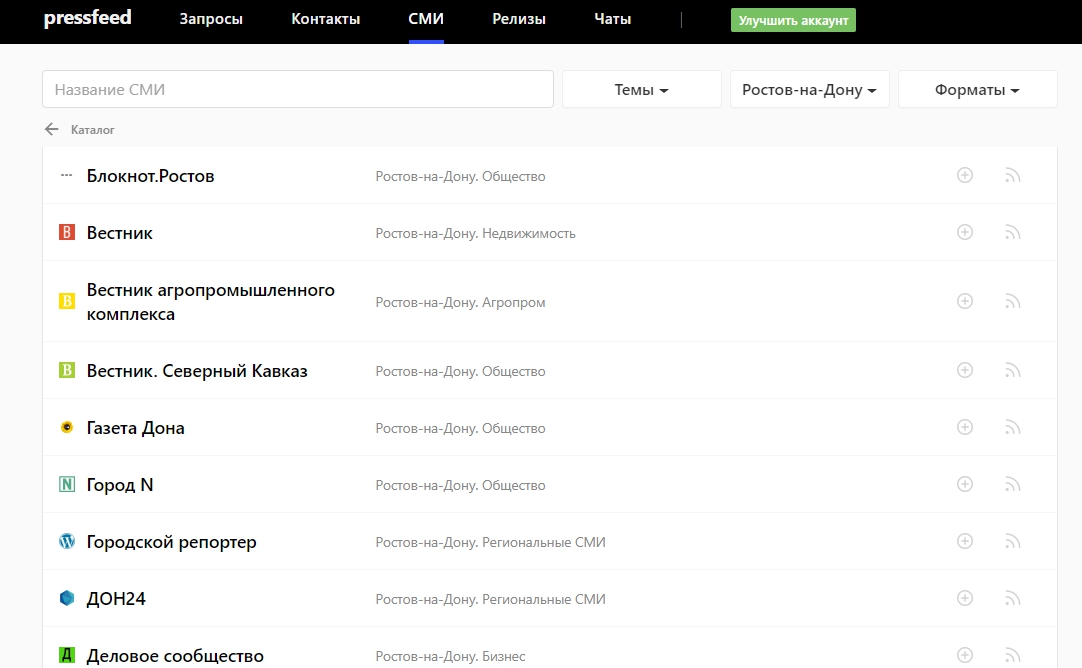
Task: Toggle plus for Деловое сообщество
Action: [x=965, y=655]
